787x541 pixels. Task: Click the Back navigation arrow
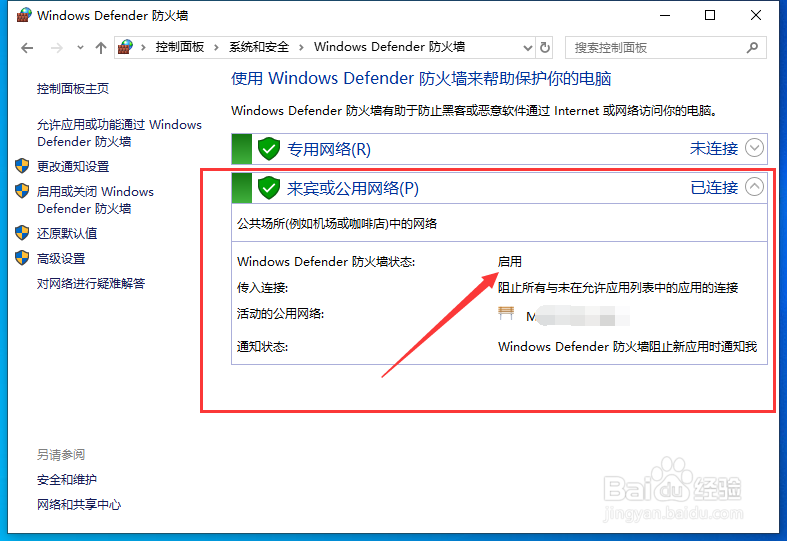(27, 48)
